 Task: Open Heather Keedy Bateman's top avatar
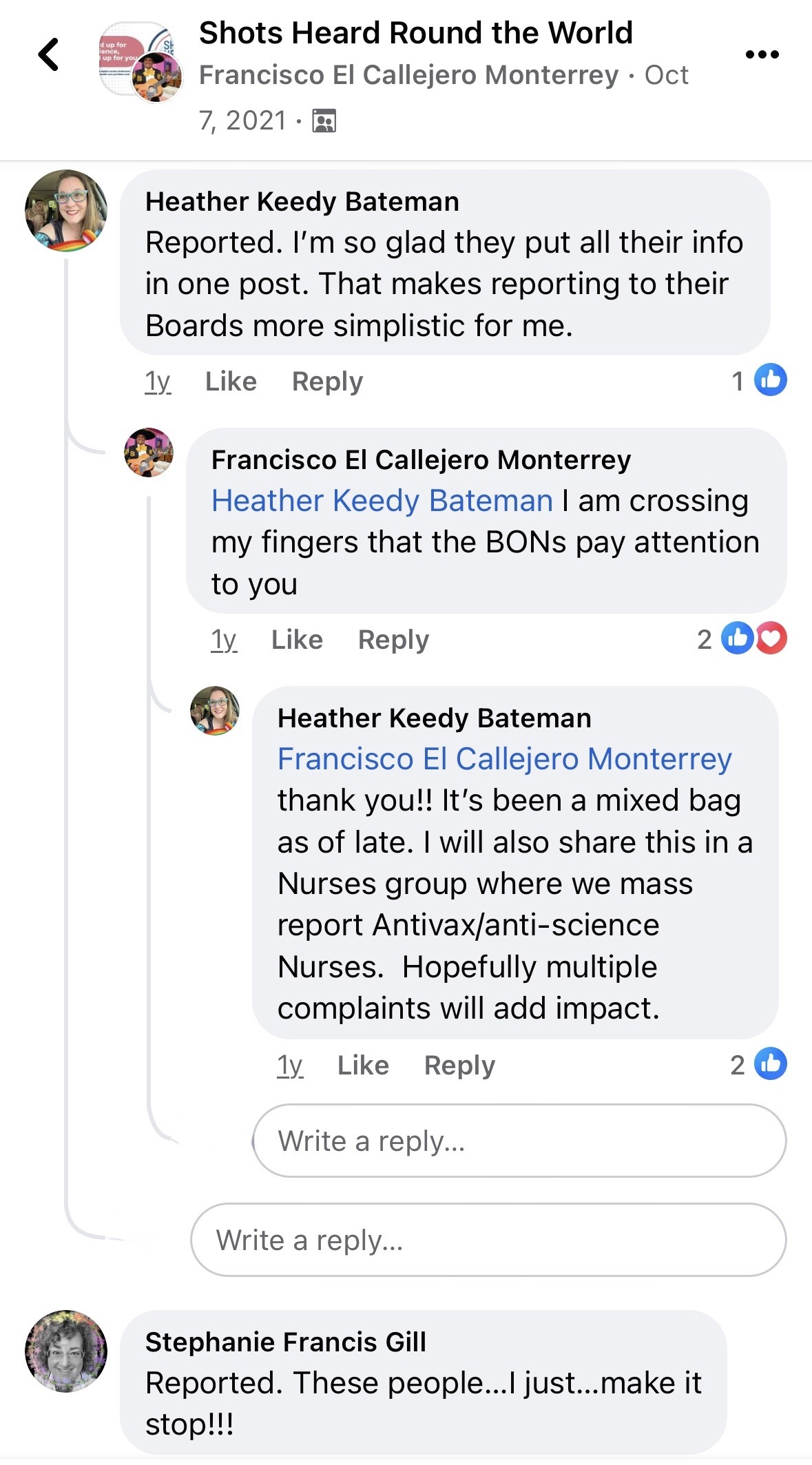(x=66, y=211)
